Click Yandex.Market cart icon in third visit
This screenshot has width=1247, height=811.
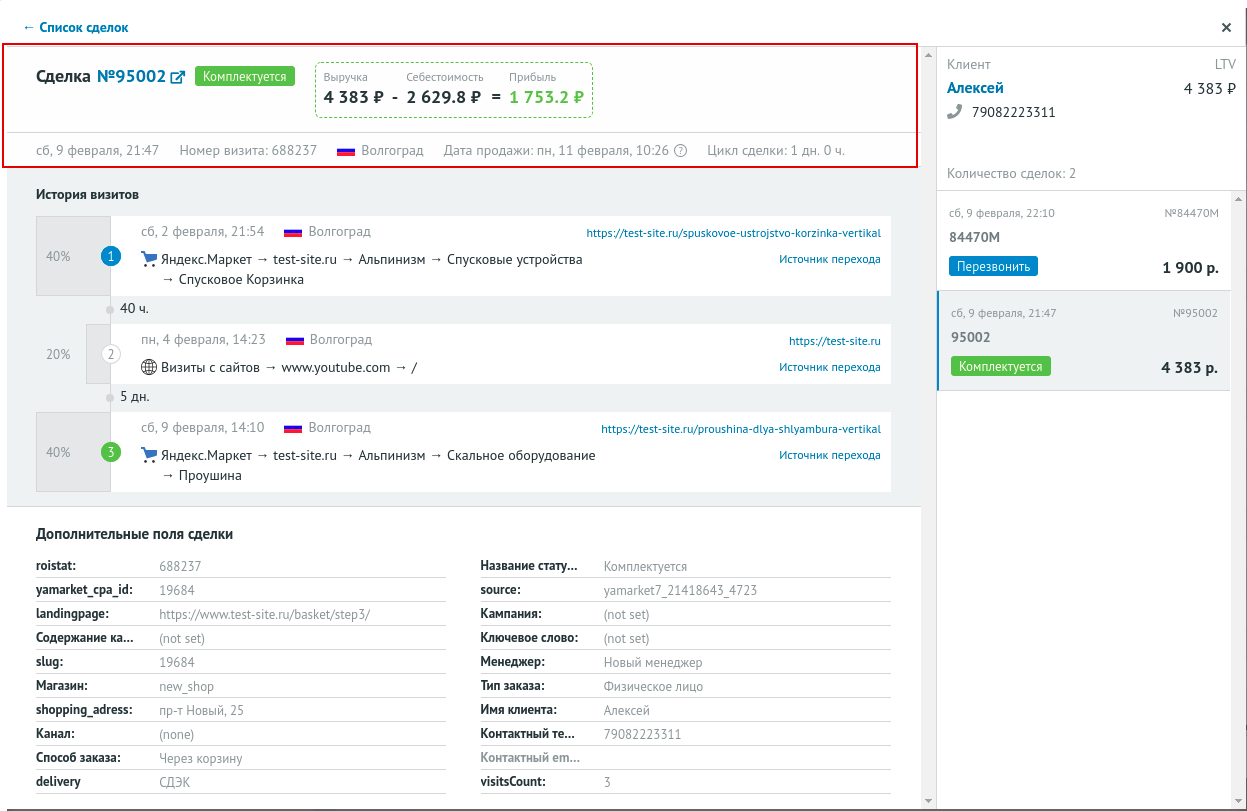pos(149,455)
